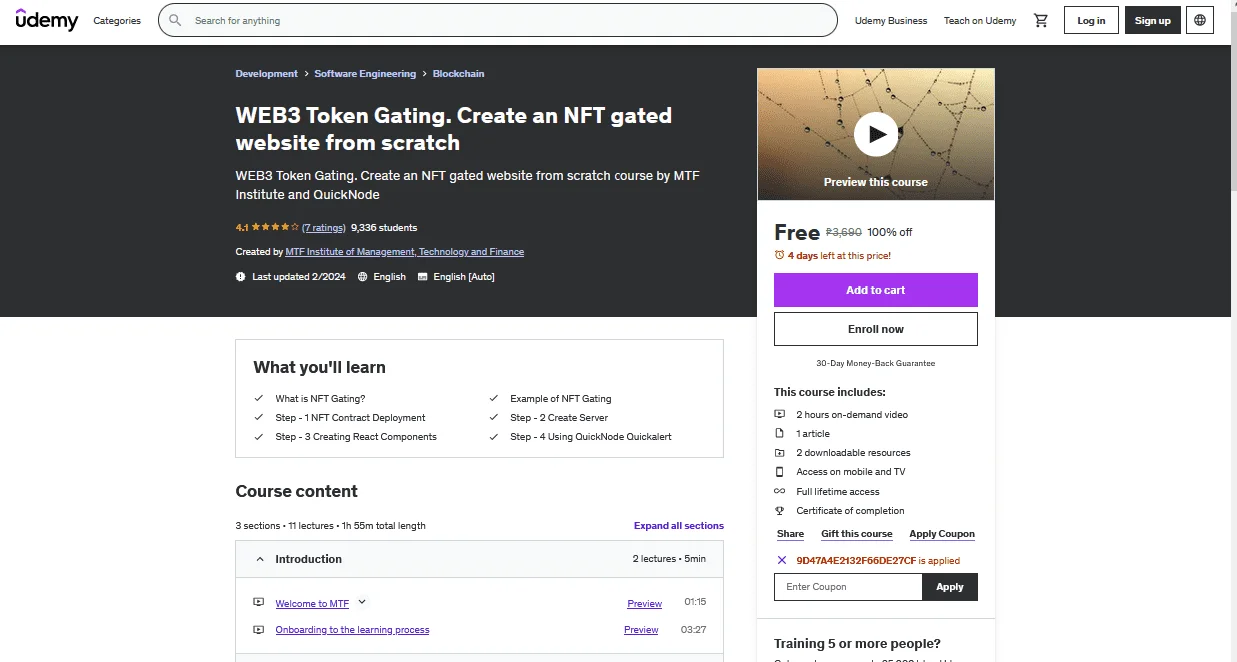Image resolution: width=1237 pixels, height=662 pixels.
Task: Add the course to cart
Action: point(876,290)
